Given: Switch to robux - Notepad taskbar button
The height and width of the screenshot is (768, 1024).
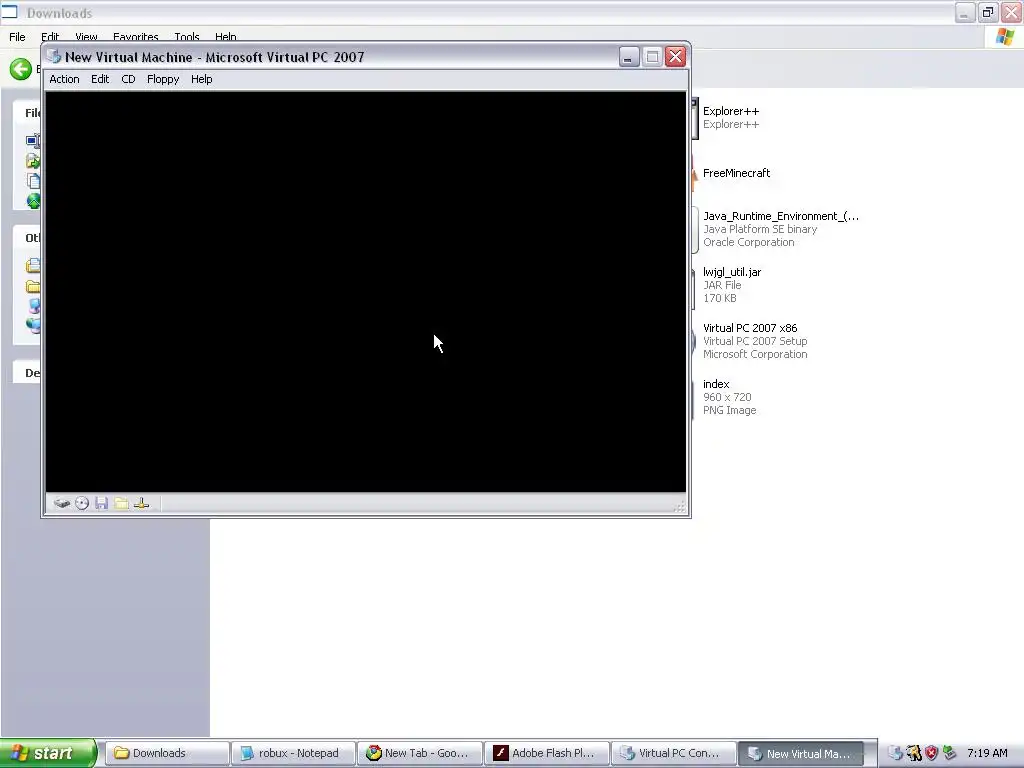Looking at the screenshot, I should (x=293, y=753).
